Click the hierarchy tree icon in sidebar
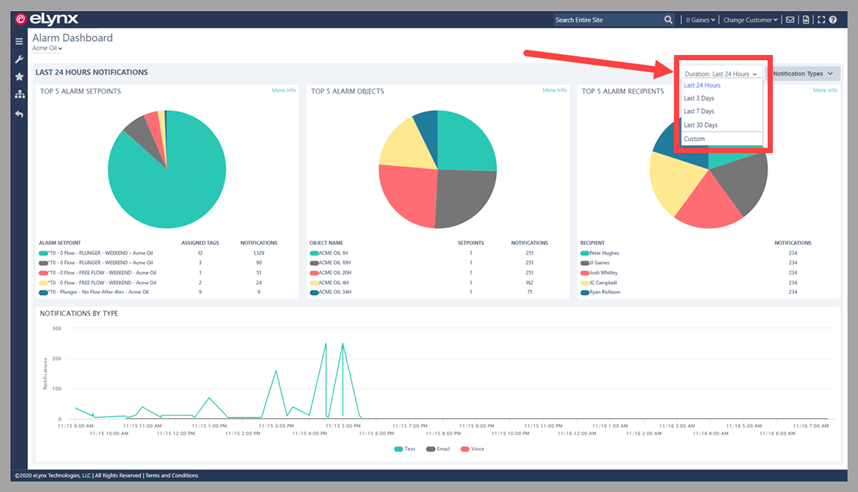 coord(20,94)
